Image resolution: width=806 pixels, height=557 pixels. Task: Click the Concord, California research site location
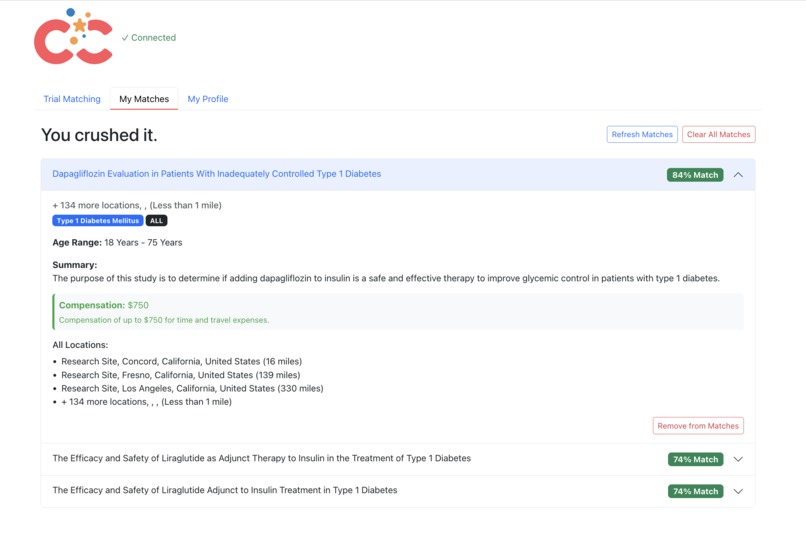click(x=181, y=361)
